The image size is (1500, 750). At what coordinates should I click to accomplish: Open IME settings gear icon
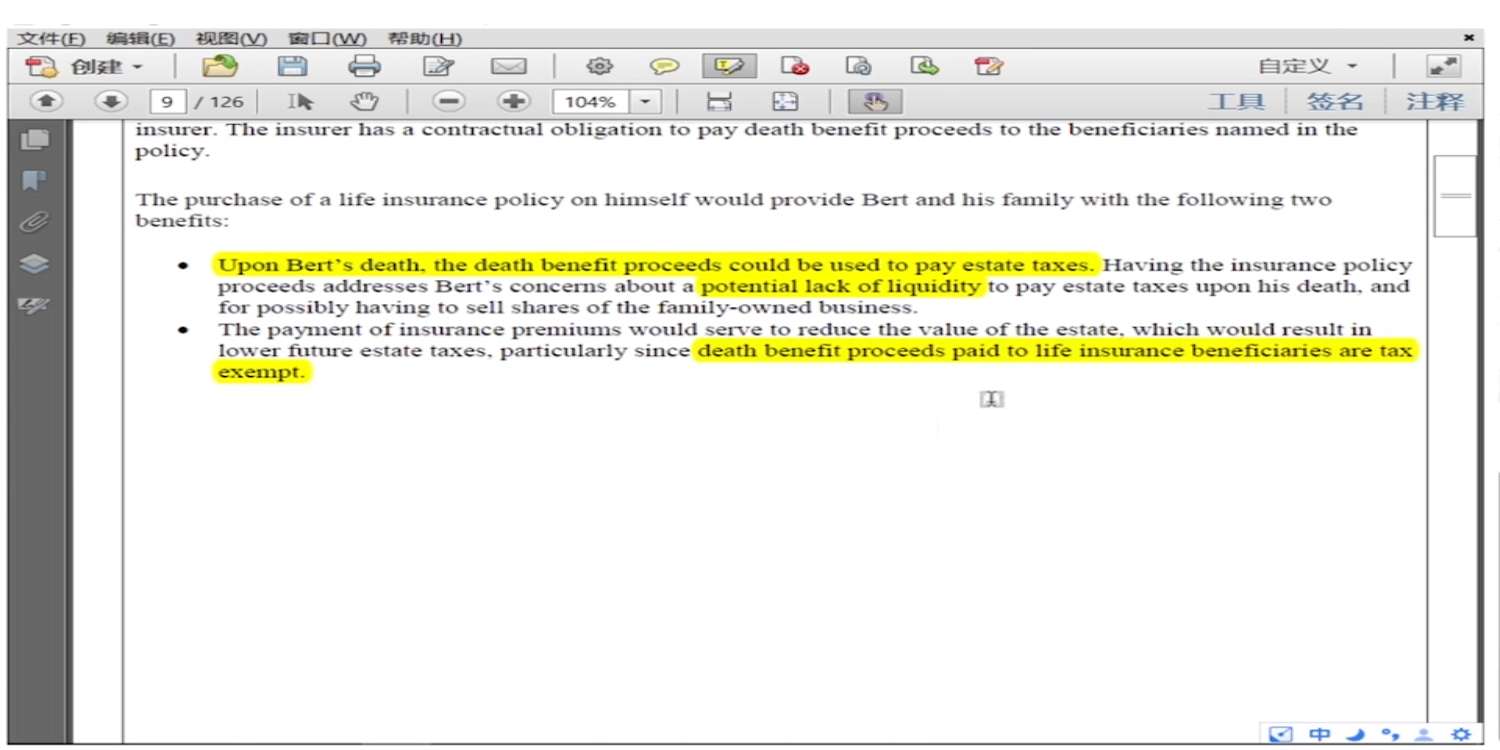pyautogui.click(x=1461, y=735)
